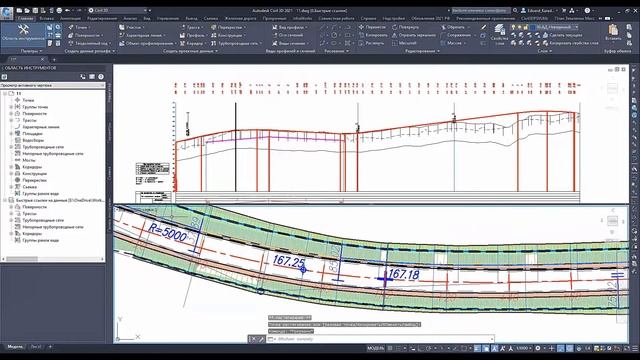This screenshot has width=640, height=360.
Task: Click the command line input field
Action: (381, 339)
